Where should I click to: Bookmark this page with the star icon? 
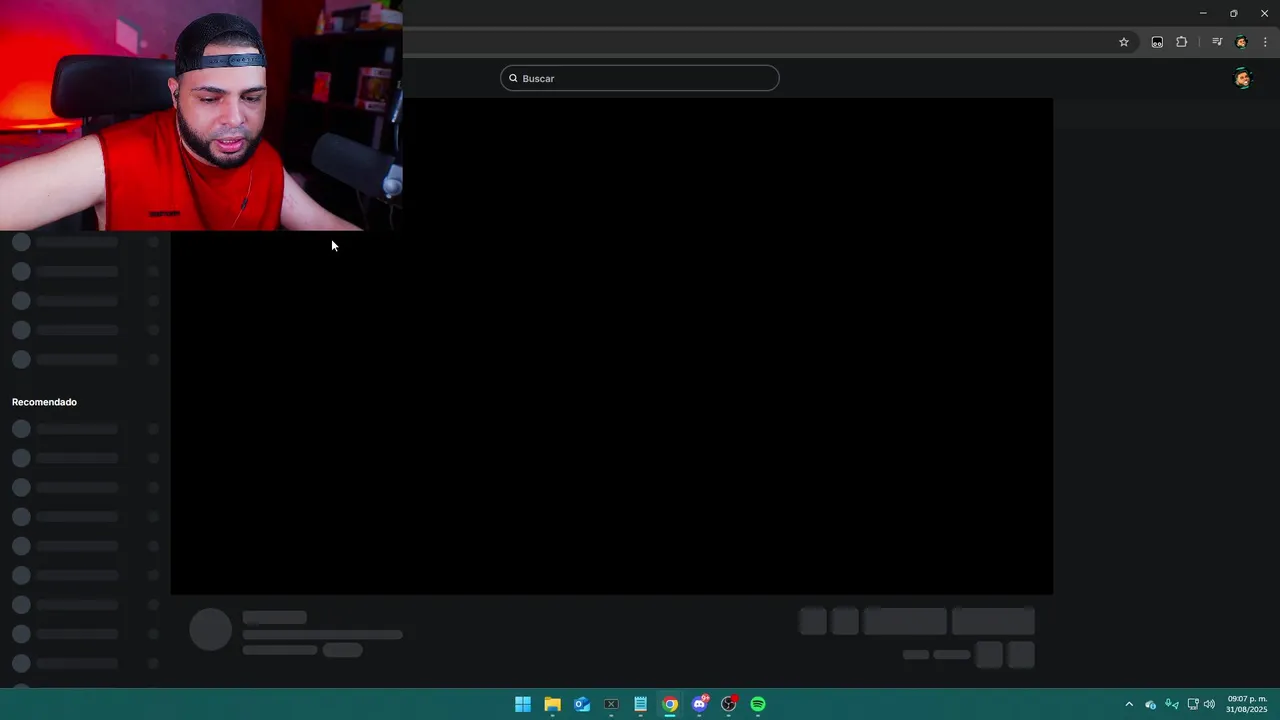[x=1124, y=42]
